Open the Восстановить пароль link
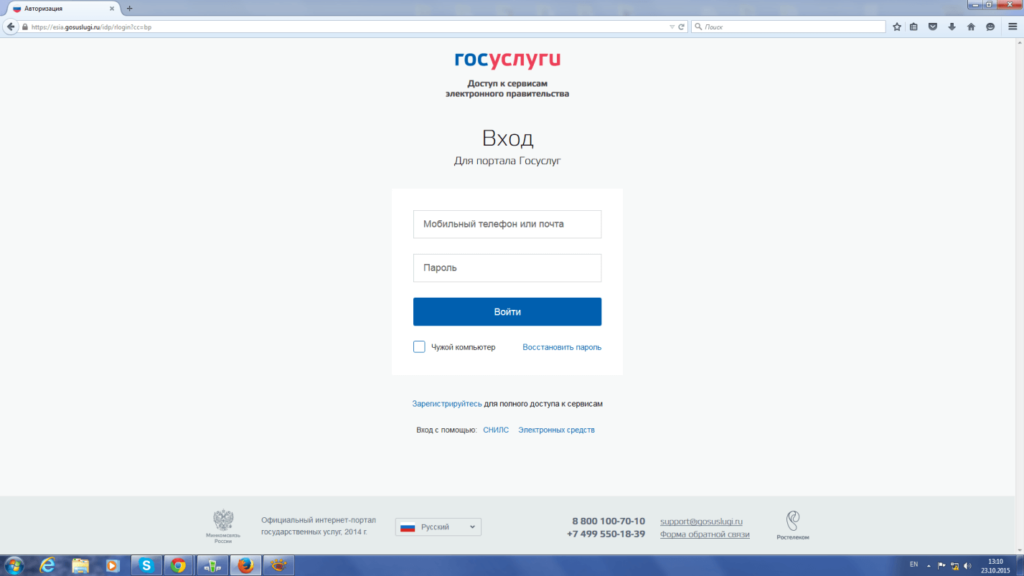1024x576 pixels. pos(562,347)
